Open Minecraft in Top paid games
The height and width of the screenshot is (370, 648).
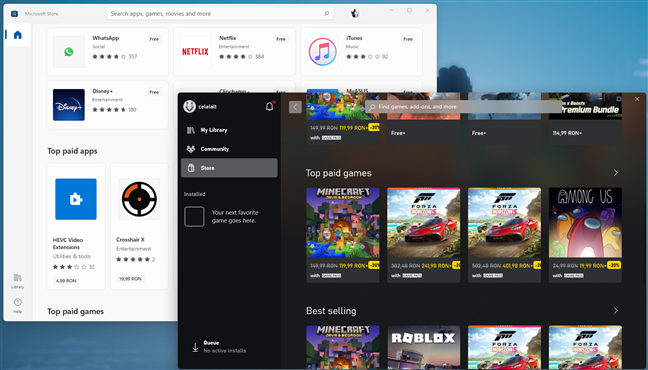pos(343,235)
